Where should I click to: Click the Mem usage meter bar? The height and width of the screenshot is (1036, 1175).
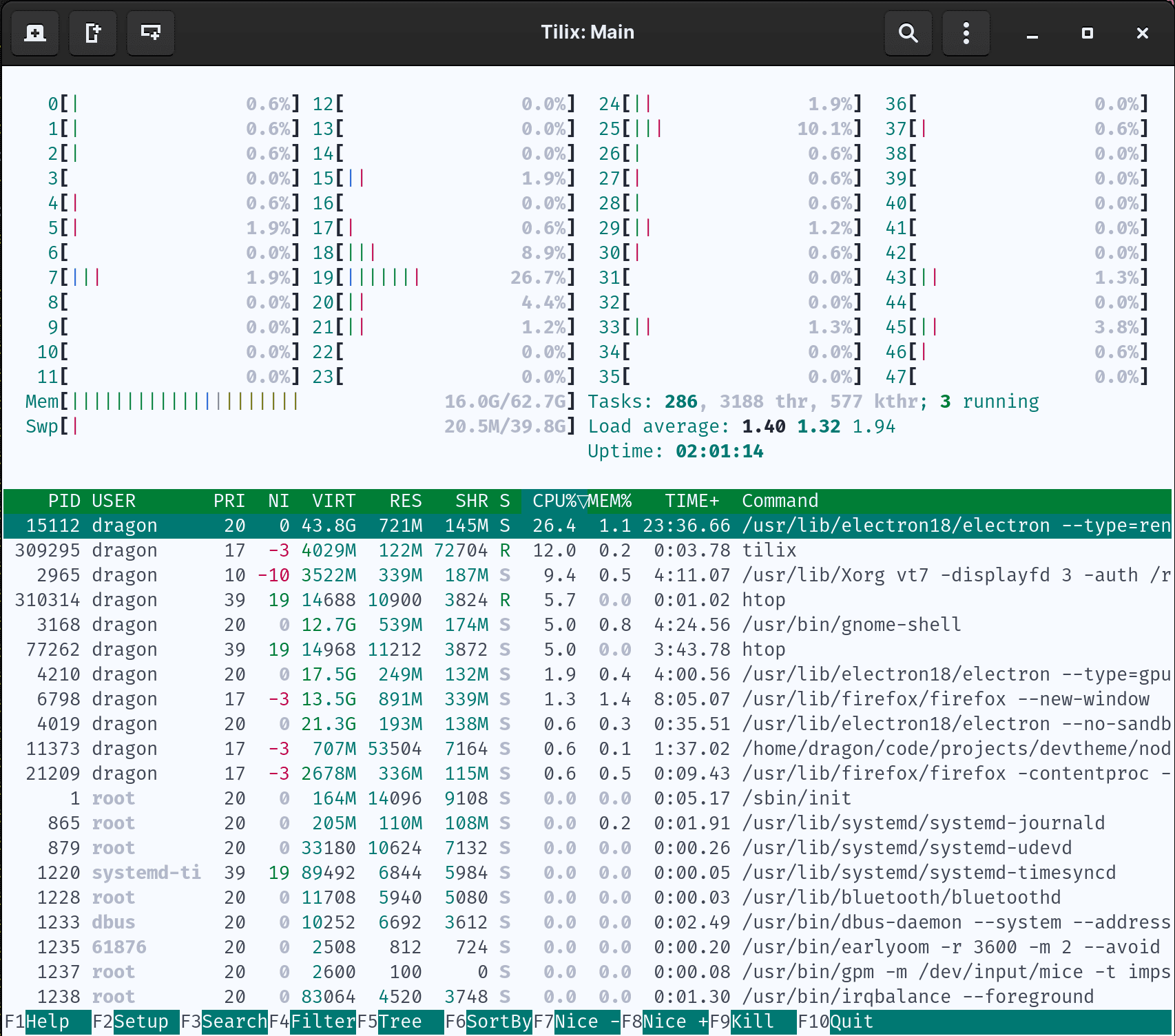pyautogui.click(x=300, y=402)
